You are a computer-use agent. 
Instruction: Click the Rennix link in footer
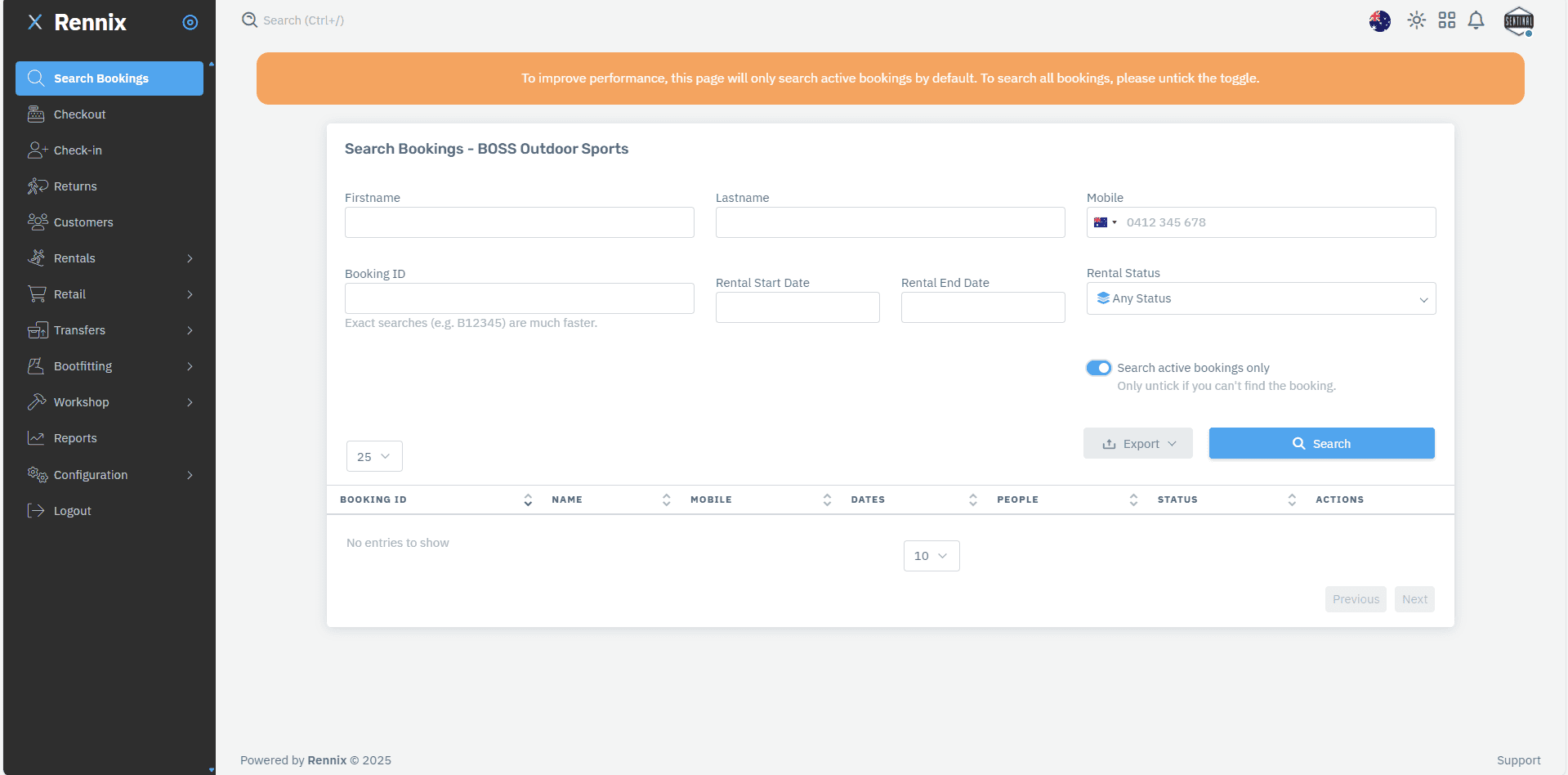[x=327, y=760]
